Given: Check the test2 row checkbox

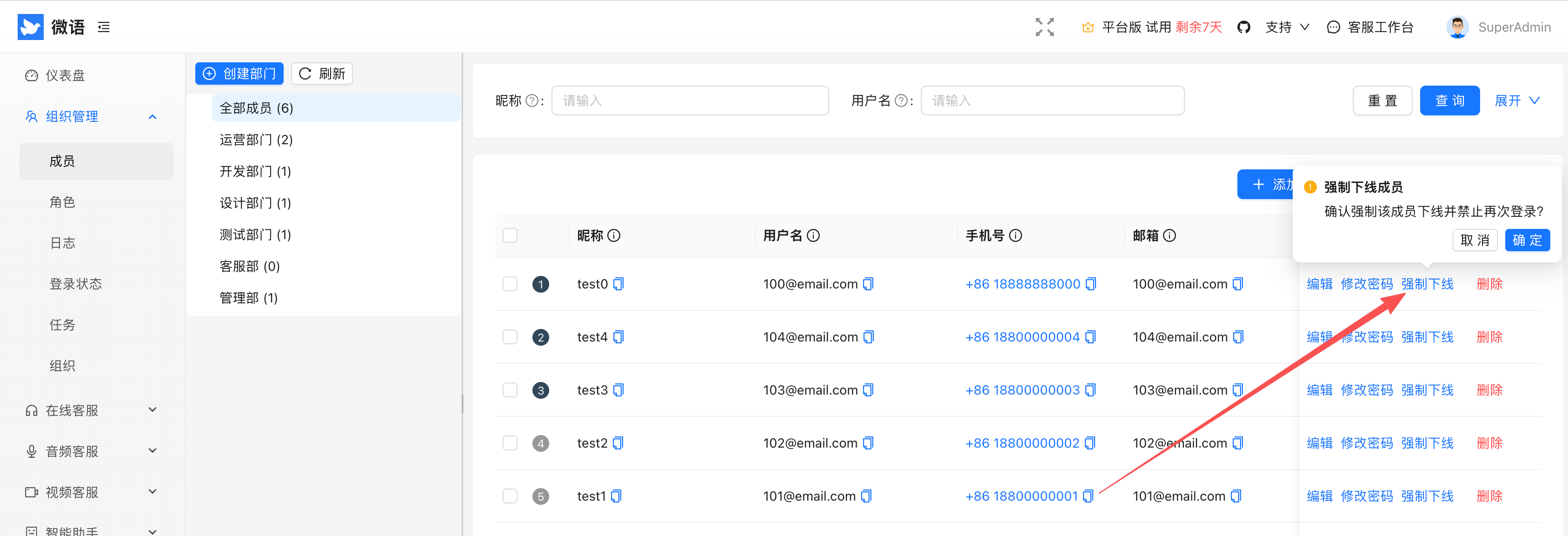Looking at the screenshot, I should [510, 443].
